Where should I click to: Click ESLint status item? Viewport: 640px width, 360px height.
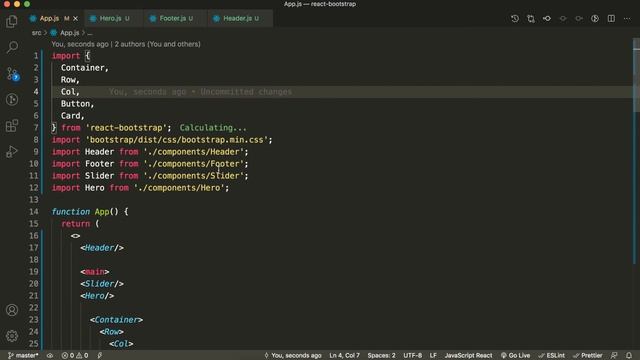click(x=551, y=356)
